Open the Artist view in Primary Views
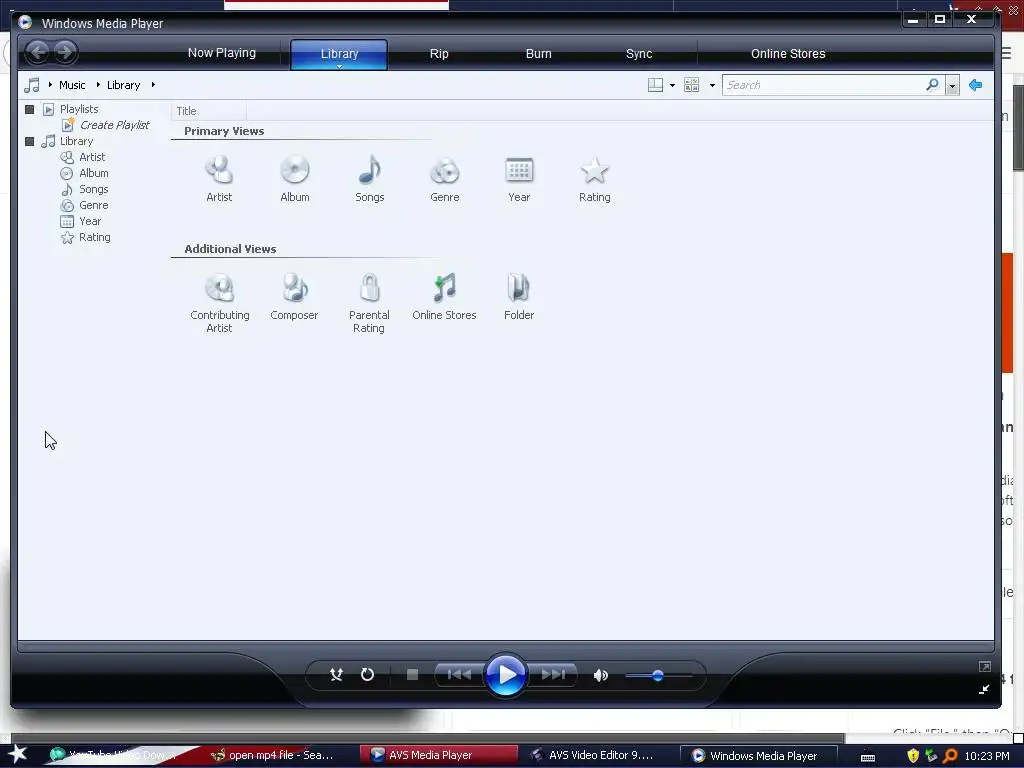Viewport: 1024px width, 768px height. 219,178
